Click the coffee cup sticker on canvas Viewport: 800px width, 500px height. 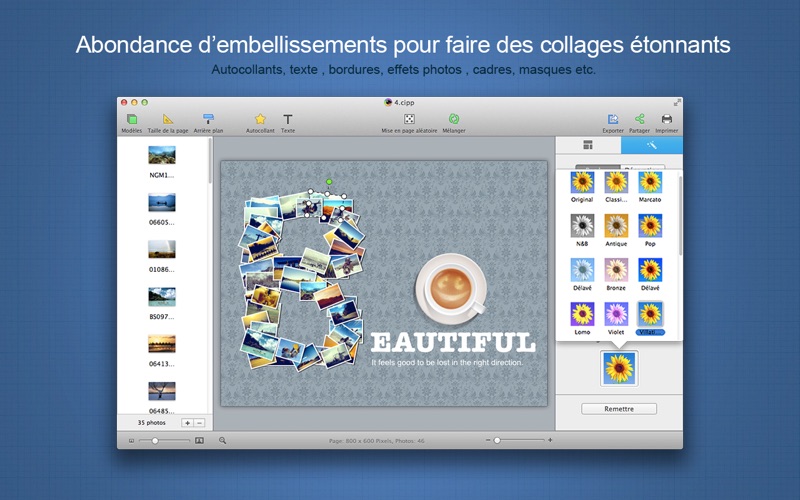[451, 289]
